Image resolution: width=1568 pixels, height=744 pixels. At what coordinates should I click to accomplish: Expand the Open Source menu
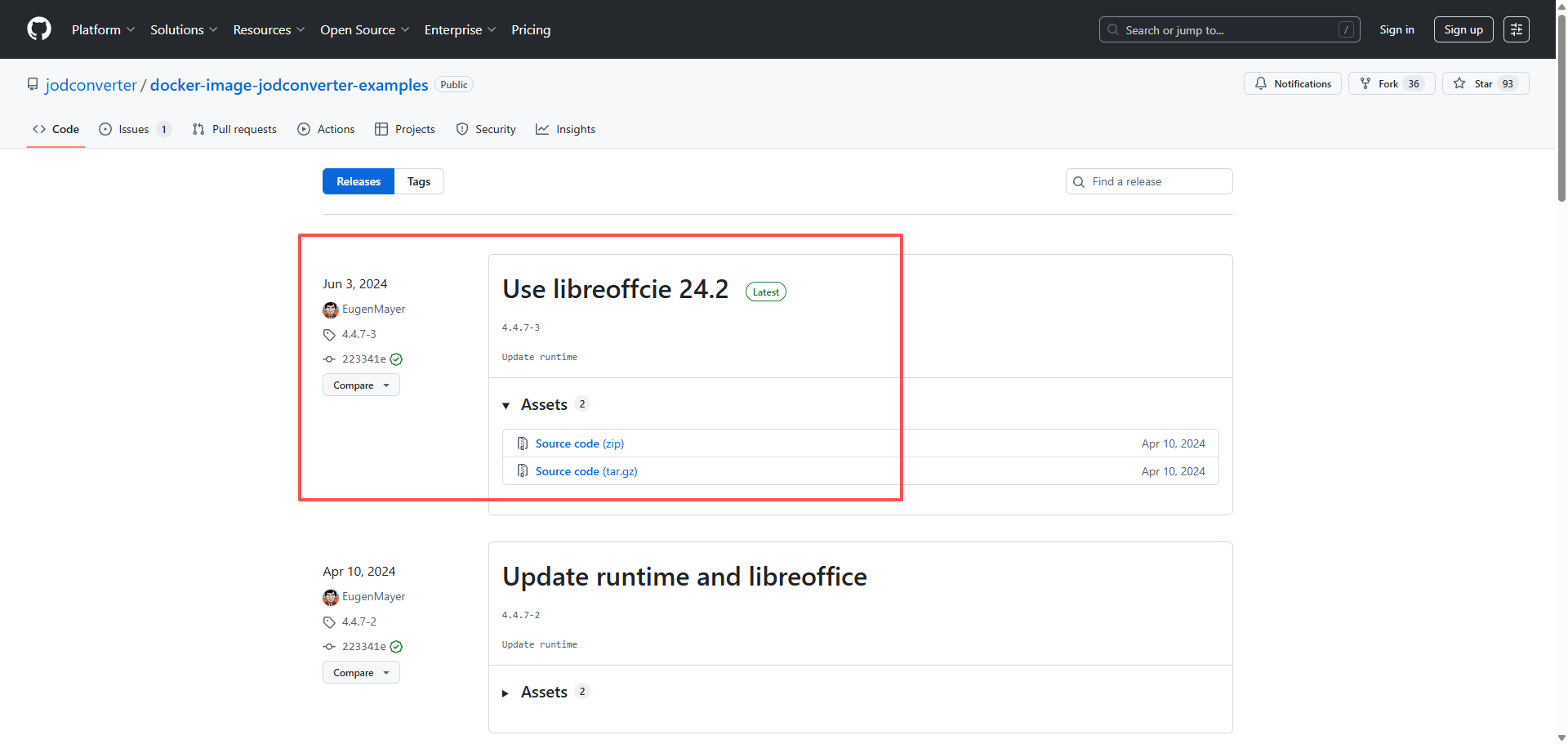(x=364, y=29)
